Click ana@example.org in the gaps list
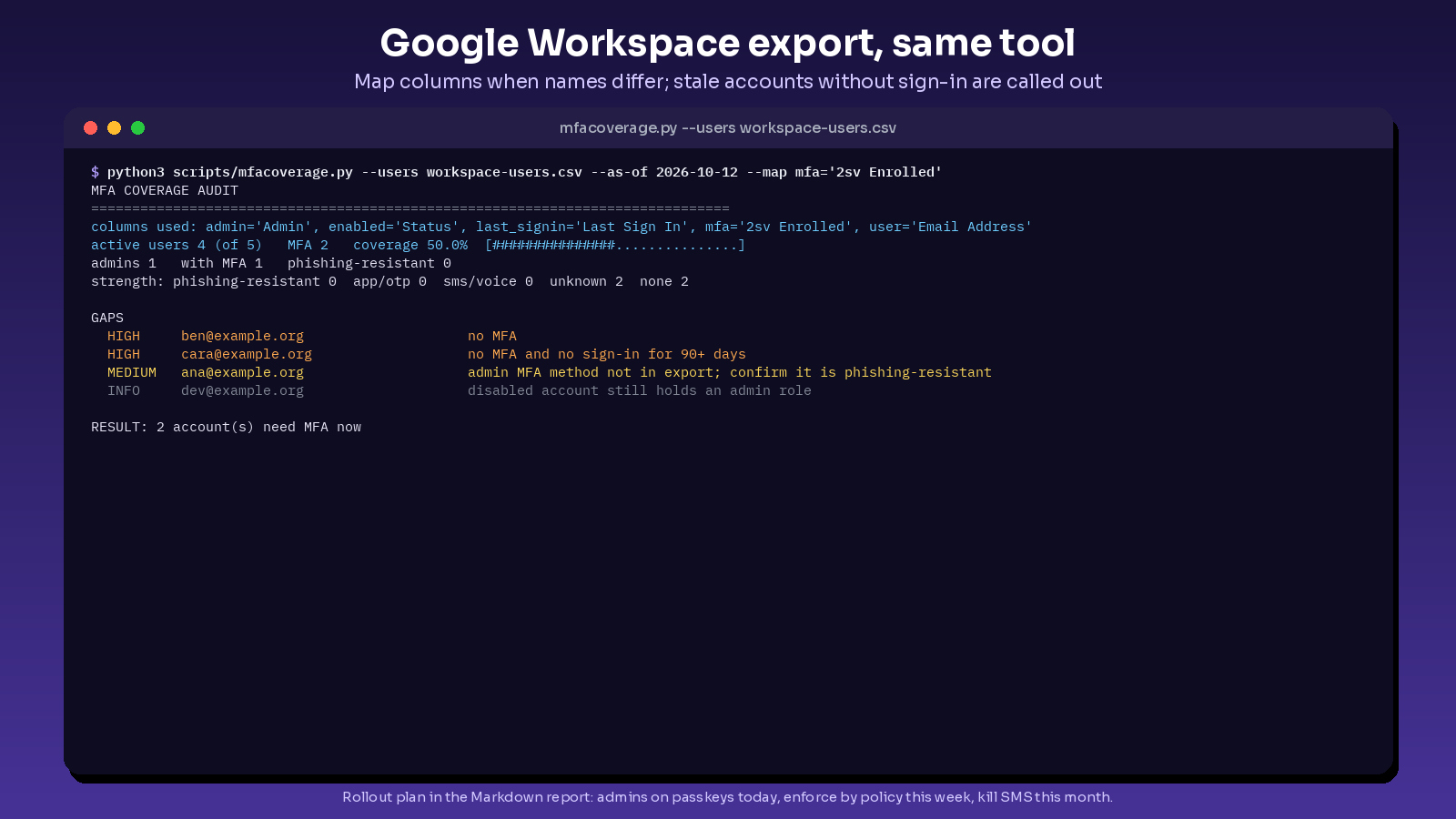1456x819 pixels. 242,372
